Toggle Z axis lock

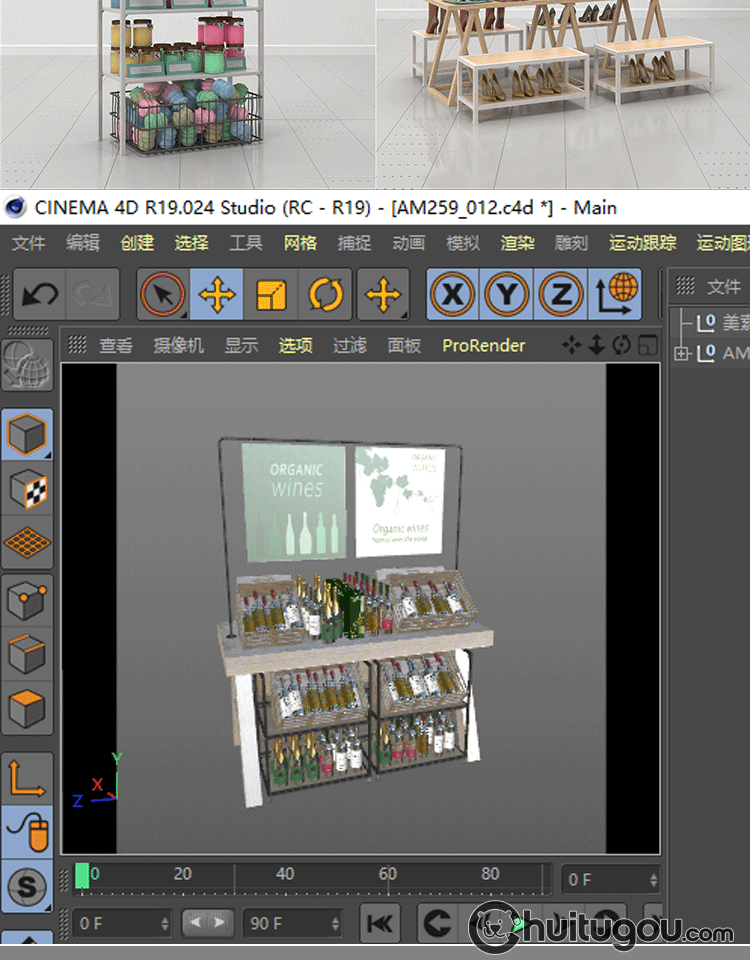pyautogui.click(x=561, y=295)
